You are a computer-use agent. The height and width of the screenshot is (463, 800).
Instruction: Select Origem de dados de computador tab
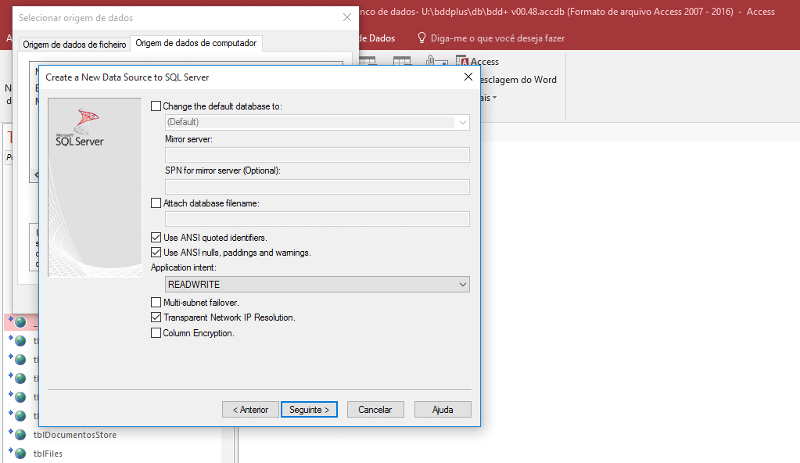point(196,43)
